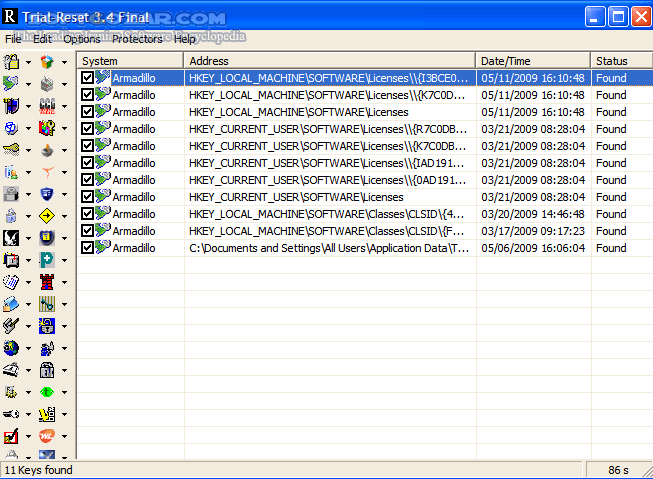Click the green P protector icon

47,259
